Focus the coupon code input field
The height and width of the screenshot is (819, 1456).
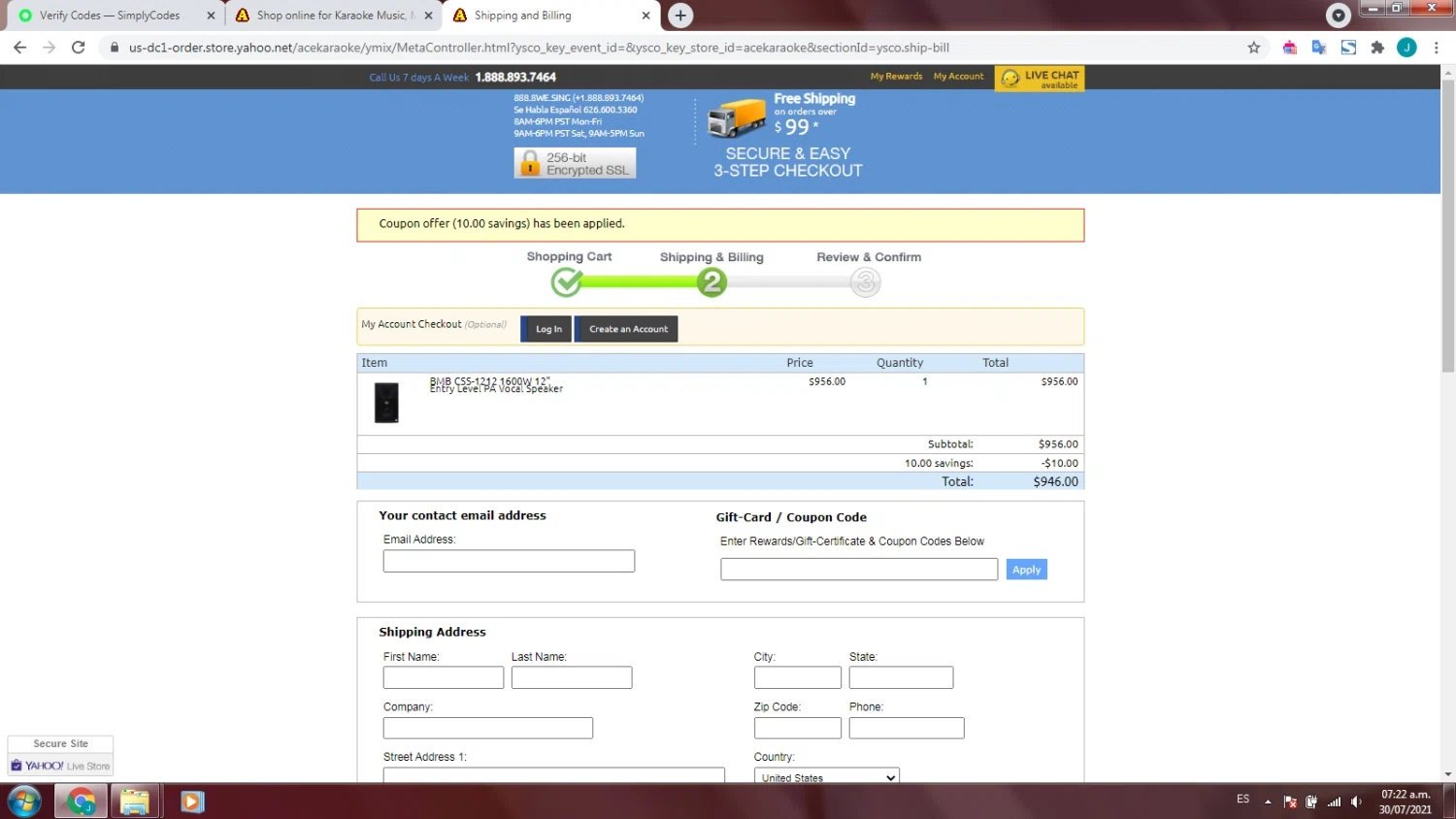click(859, 570)
